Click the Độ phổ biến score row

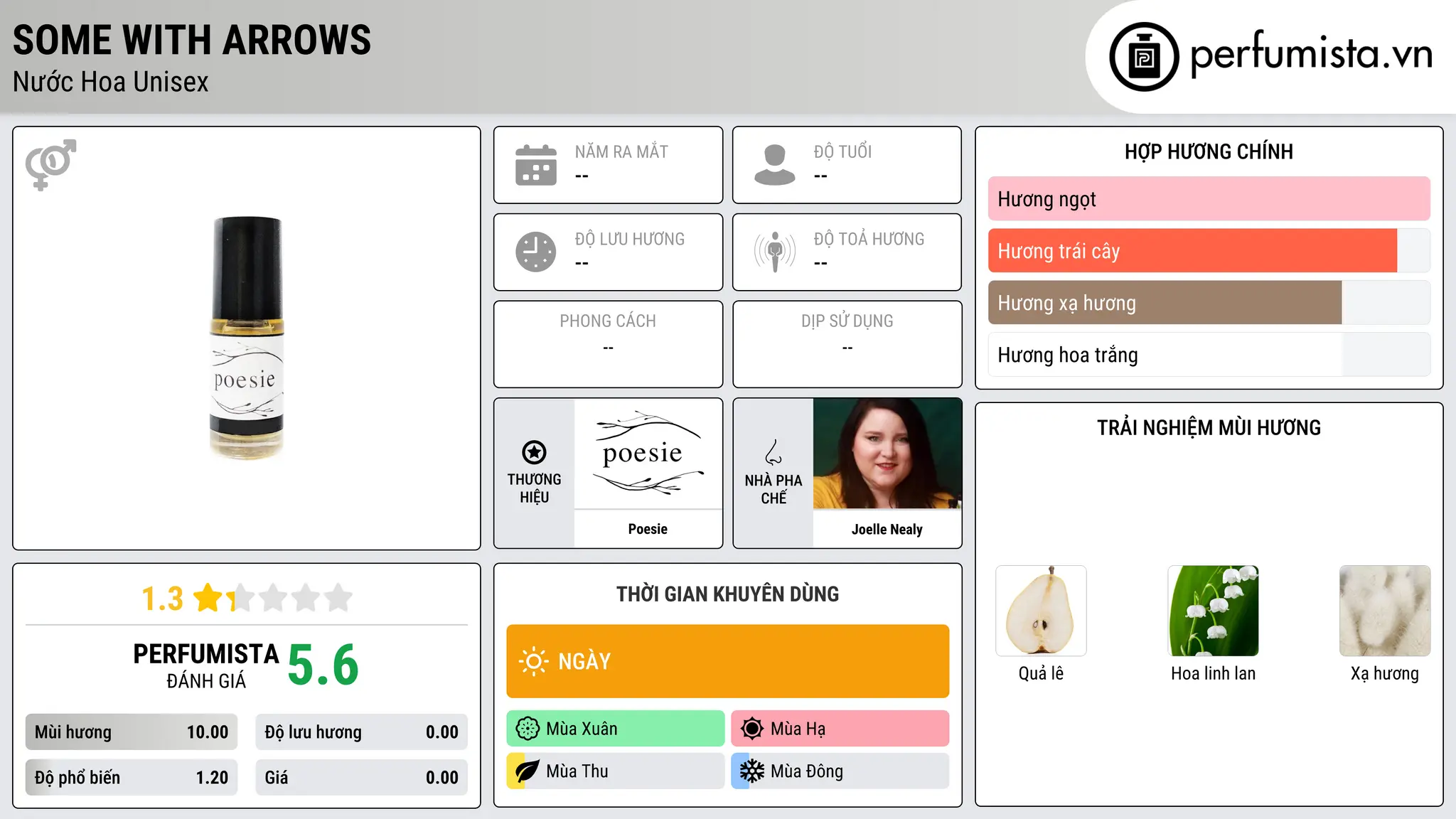(132, 778)
